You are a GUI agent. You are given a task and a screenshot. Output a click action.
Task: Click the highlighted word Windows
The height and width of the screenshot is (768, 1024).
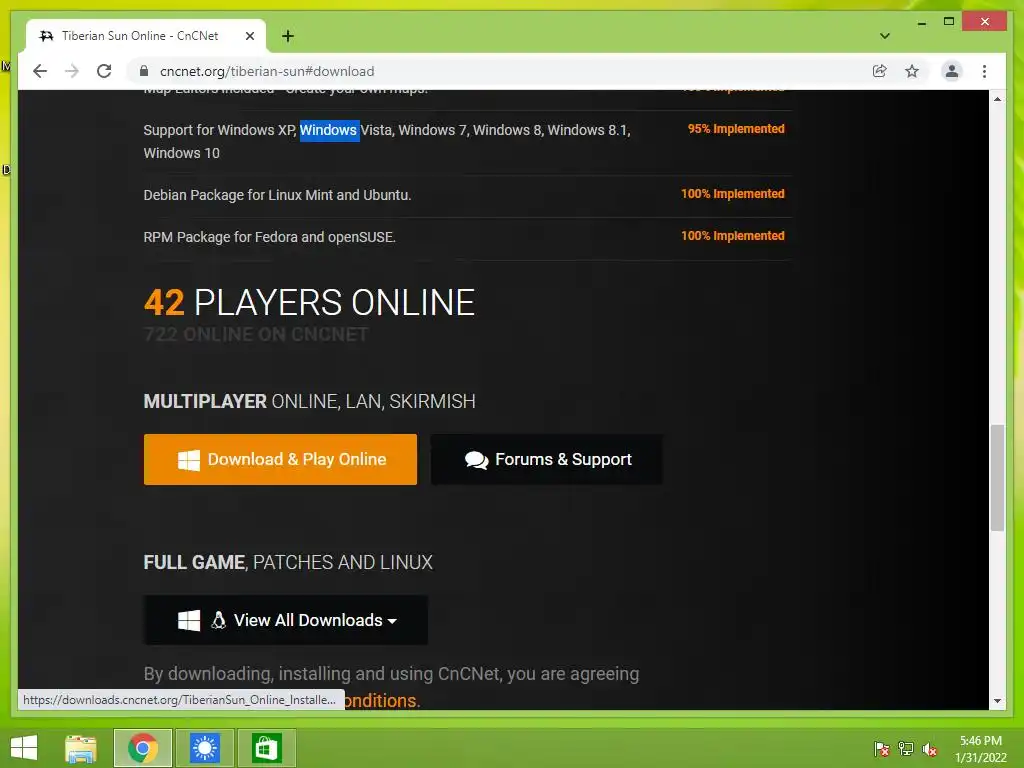click(329, 130)
